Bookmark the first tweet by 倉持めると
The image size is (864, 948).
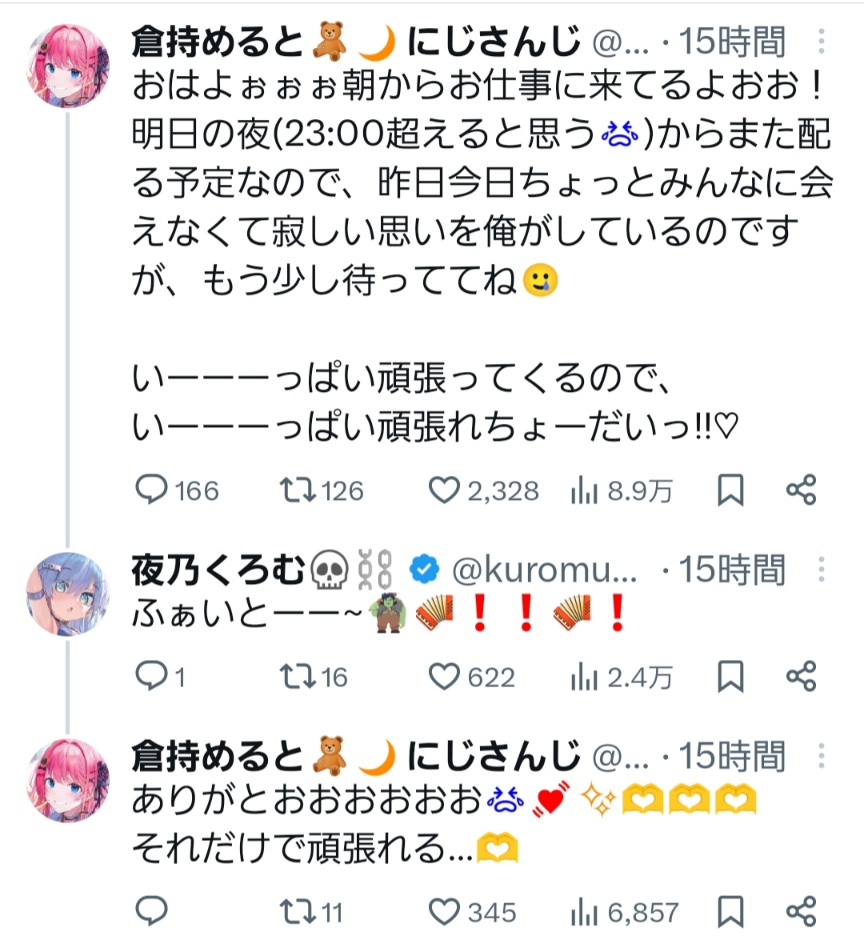tap(731, 490)
